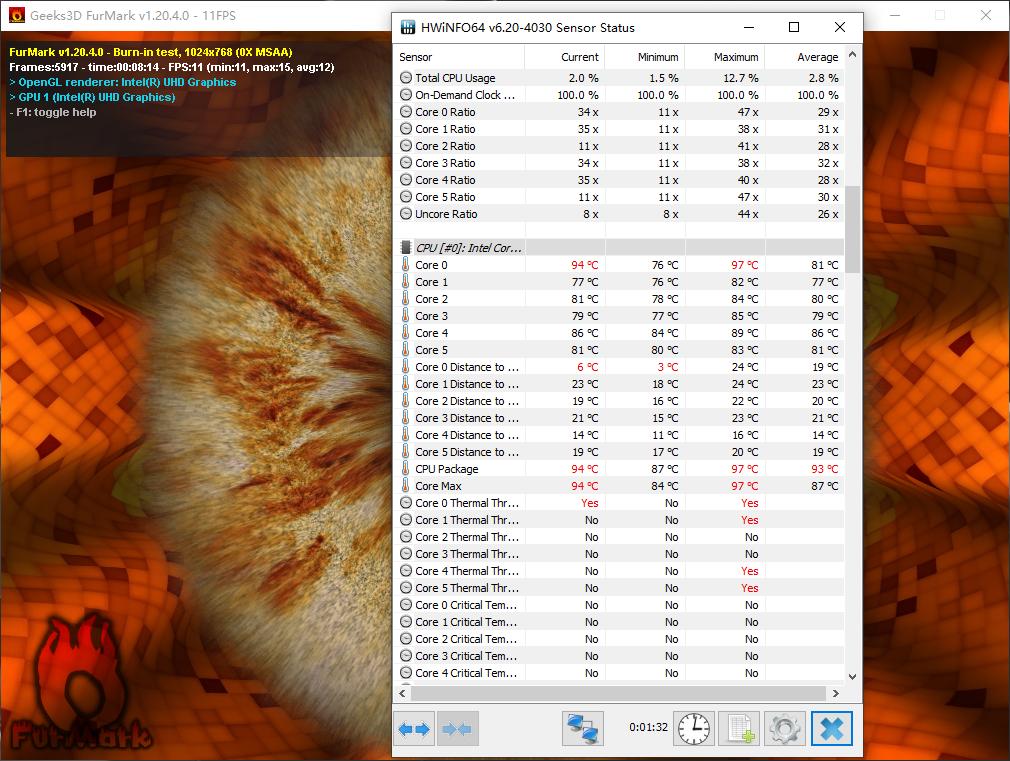1010x761 pixels.
Task: Click Core 0 Thermal Throttling current Yes value
Action: (589, 503)
